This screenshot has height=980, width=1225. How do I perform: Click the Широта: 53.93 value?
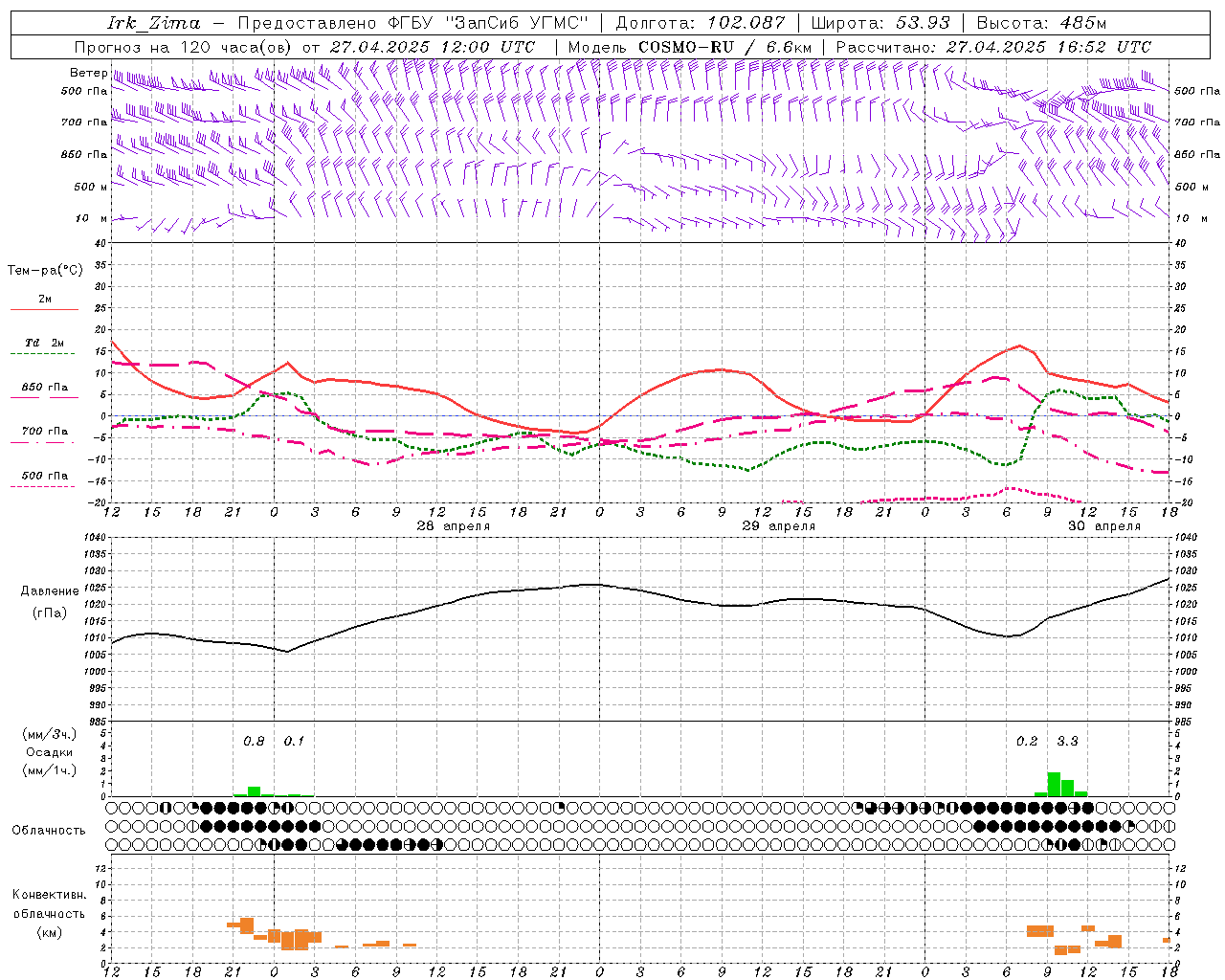coord(880,23)
